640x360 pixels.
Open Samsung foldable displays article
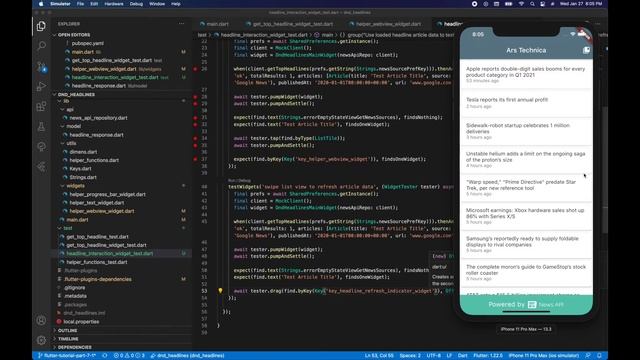tap(526, 244)
